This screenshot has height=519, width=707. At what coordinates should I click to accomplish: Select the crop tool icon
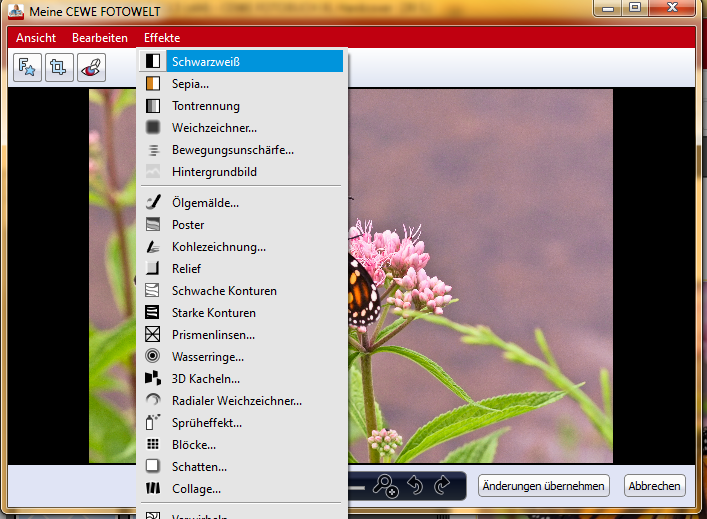(x=59, y=68)
